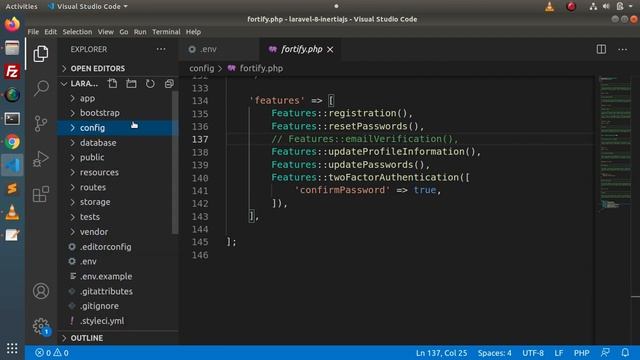
Task: Open the Search view in activity bar
Action: 41,88
